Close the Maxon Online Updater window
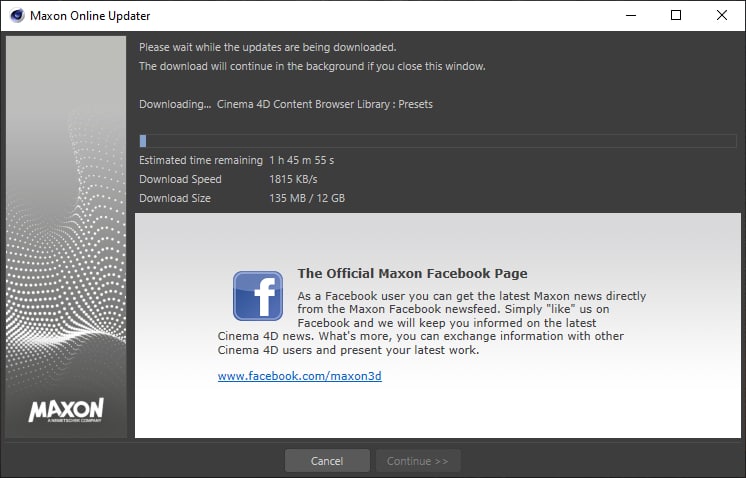 [721, 16]
